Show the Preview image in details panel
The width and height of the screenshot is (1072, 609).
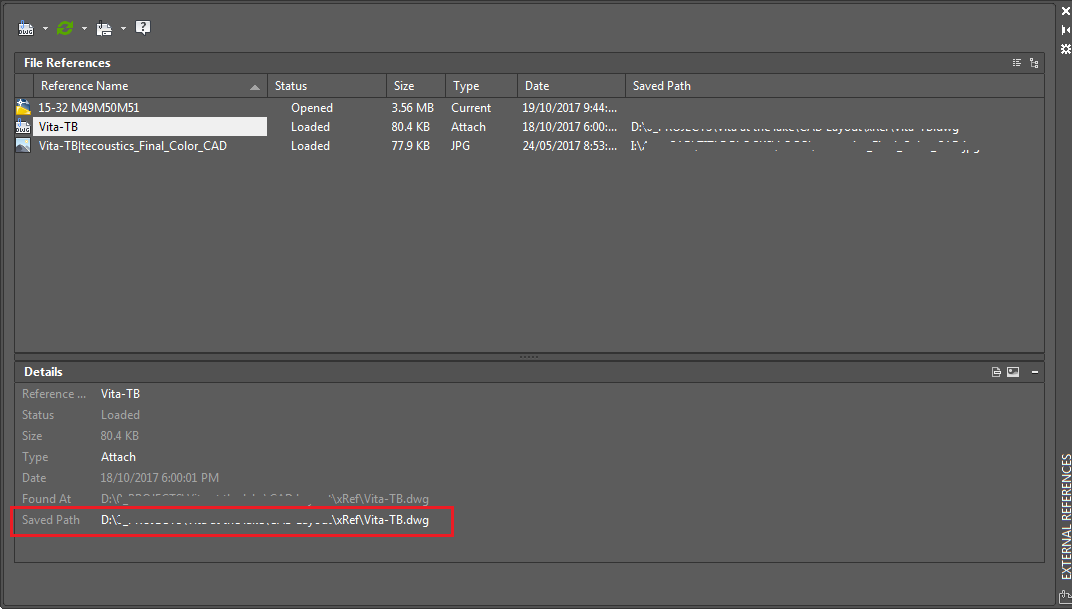[1012, 371]
